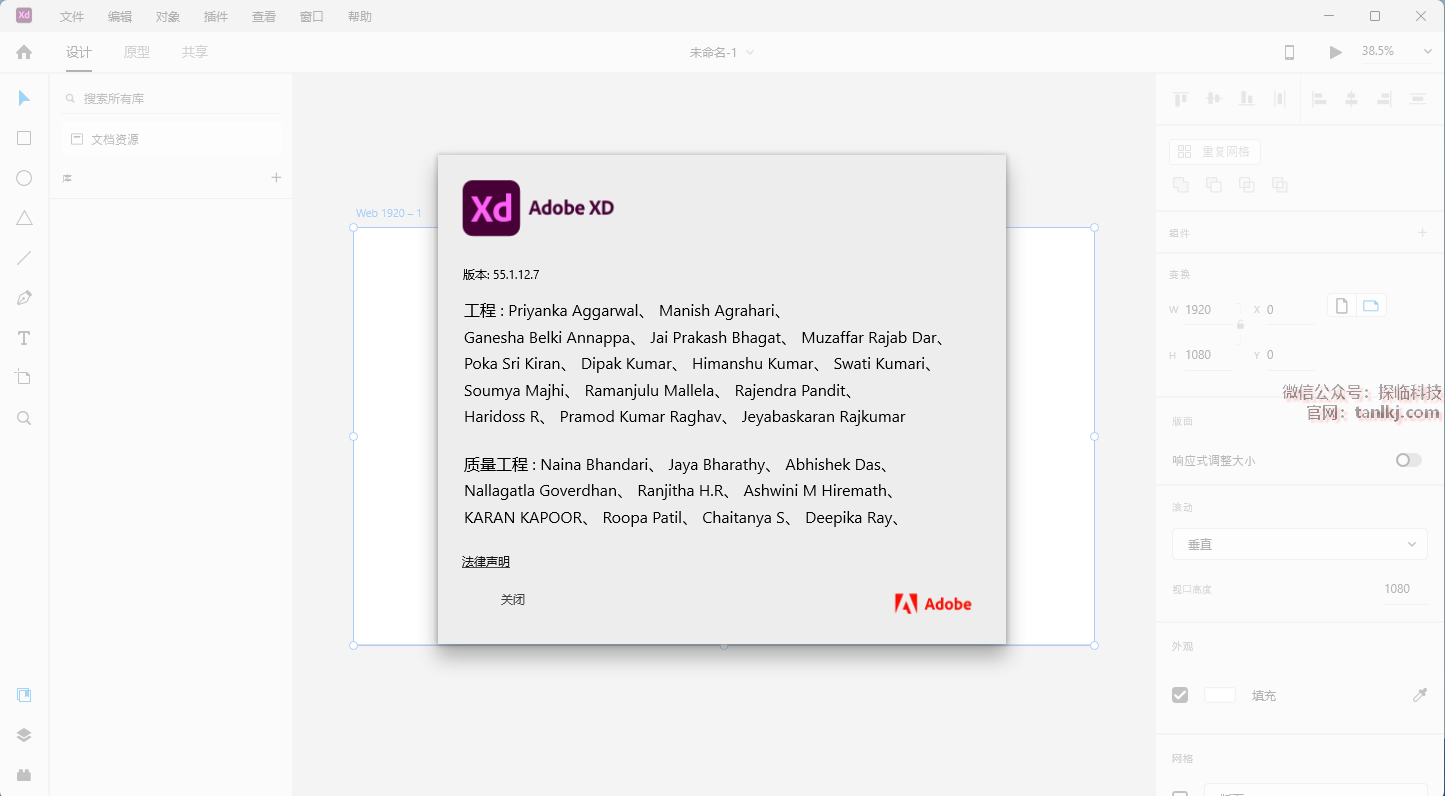Align selection to horizontal center

1351,98
